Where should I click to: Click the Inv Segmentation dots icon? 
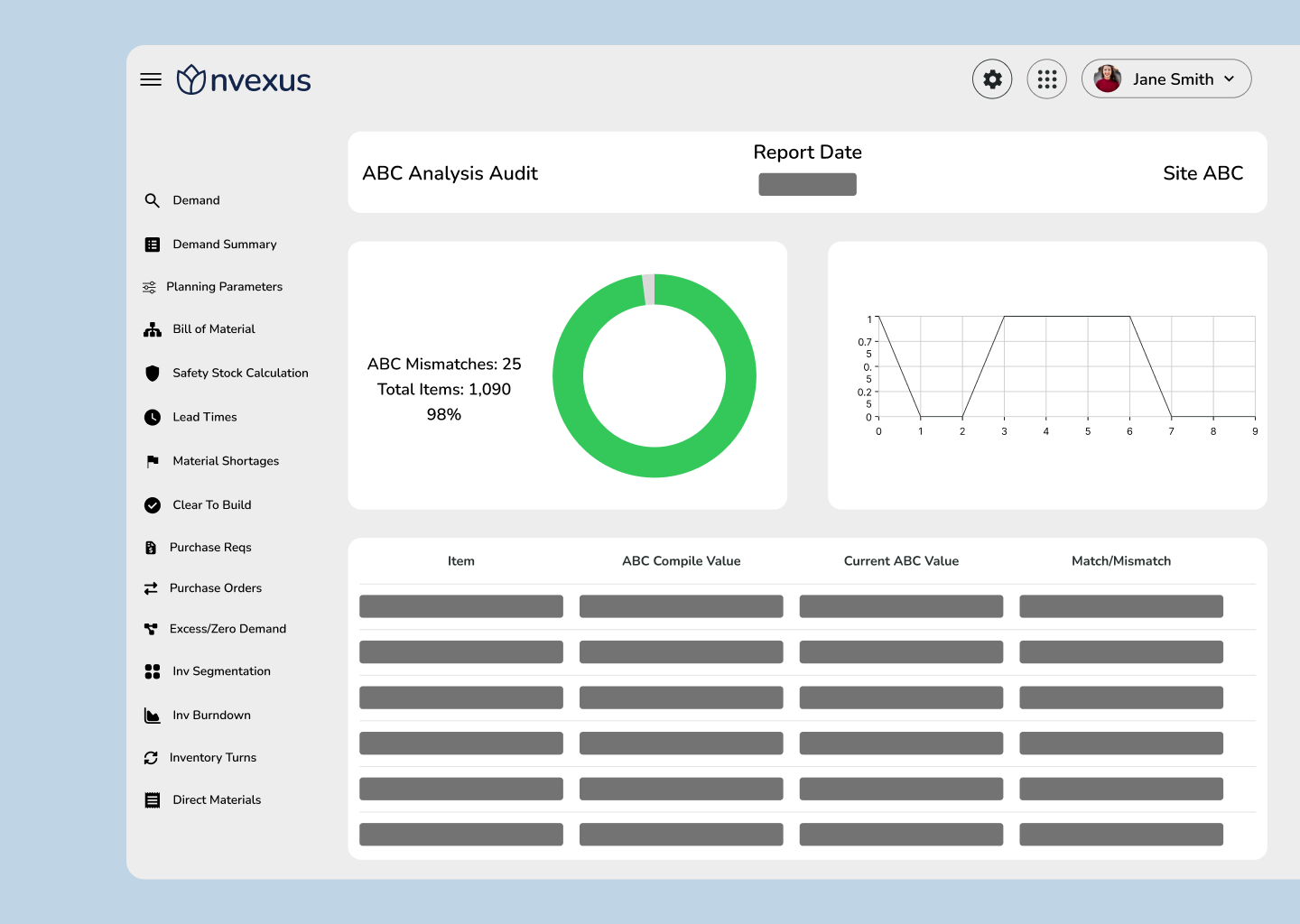coord(153,671)
